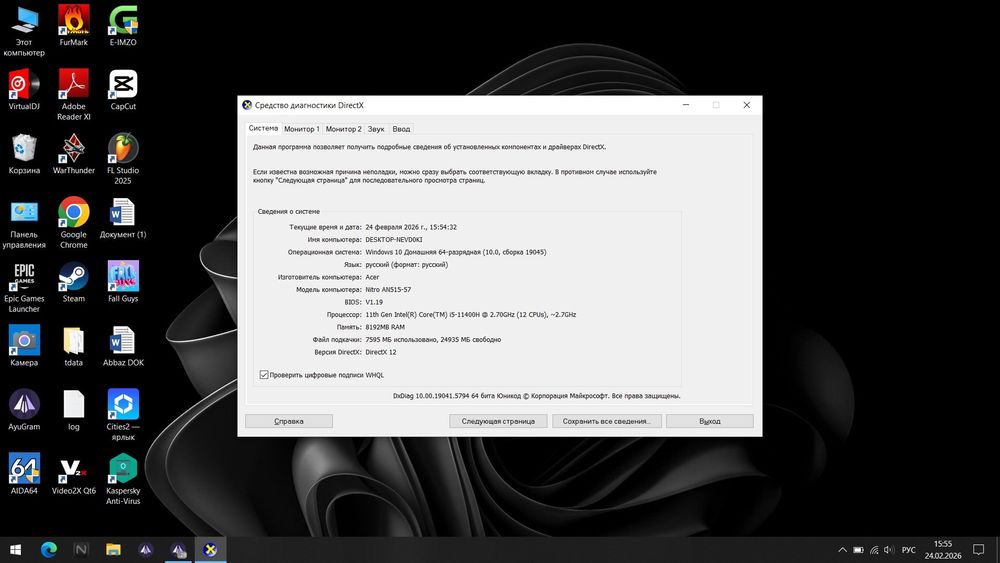The width and height of the screenshot is (1000, 563).
Task: Open the volume speaker tray icon
Action: click(x=889, y=550)
